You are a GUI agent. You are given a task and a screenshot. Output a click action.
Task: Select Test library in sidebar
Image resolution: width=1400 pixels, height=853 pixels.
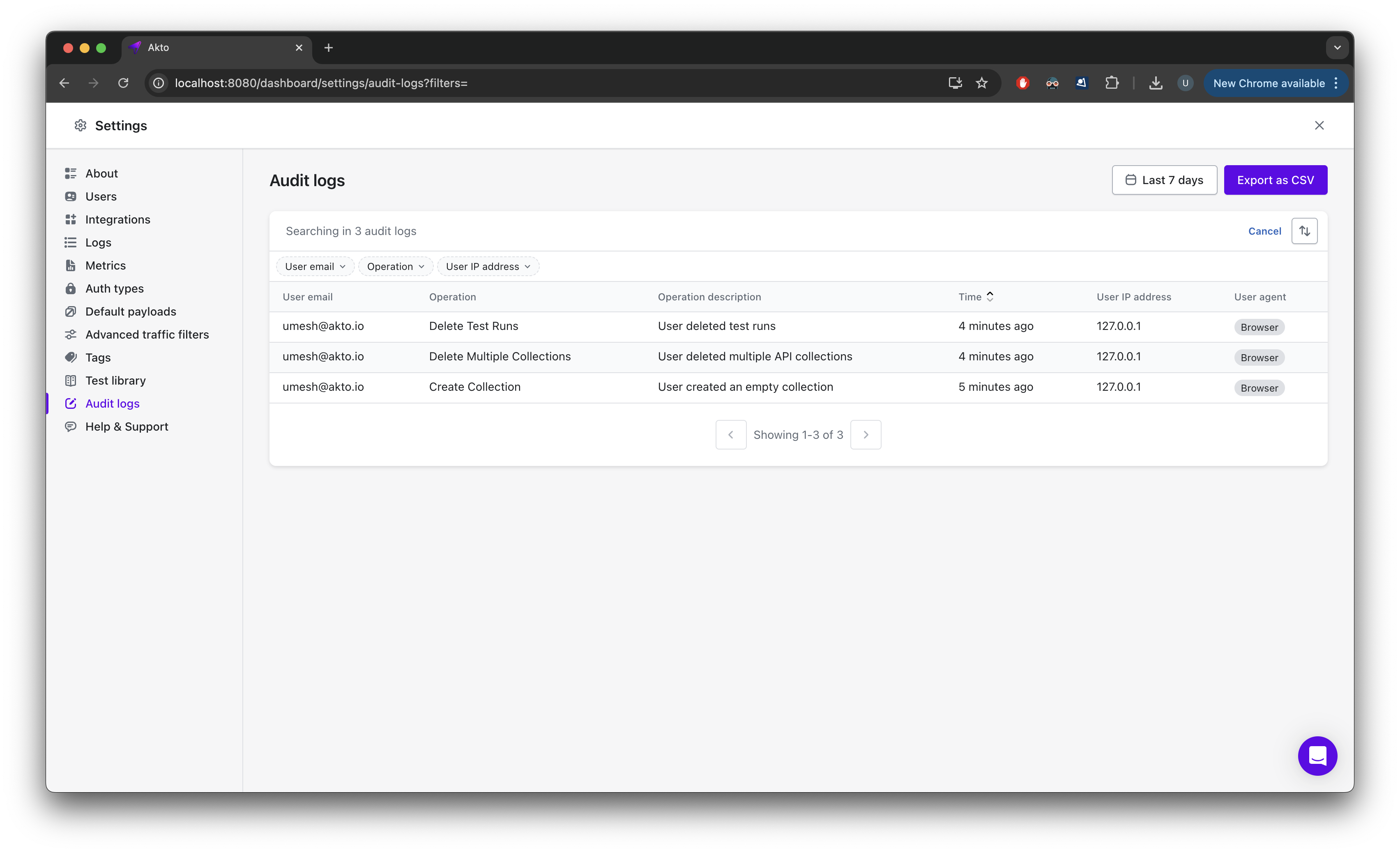(x=115, y=380)
